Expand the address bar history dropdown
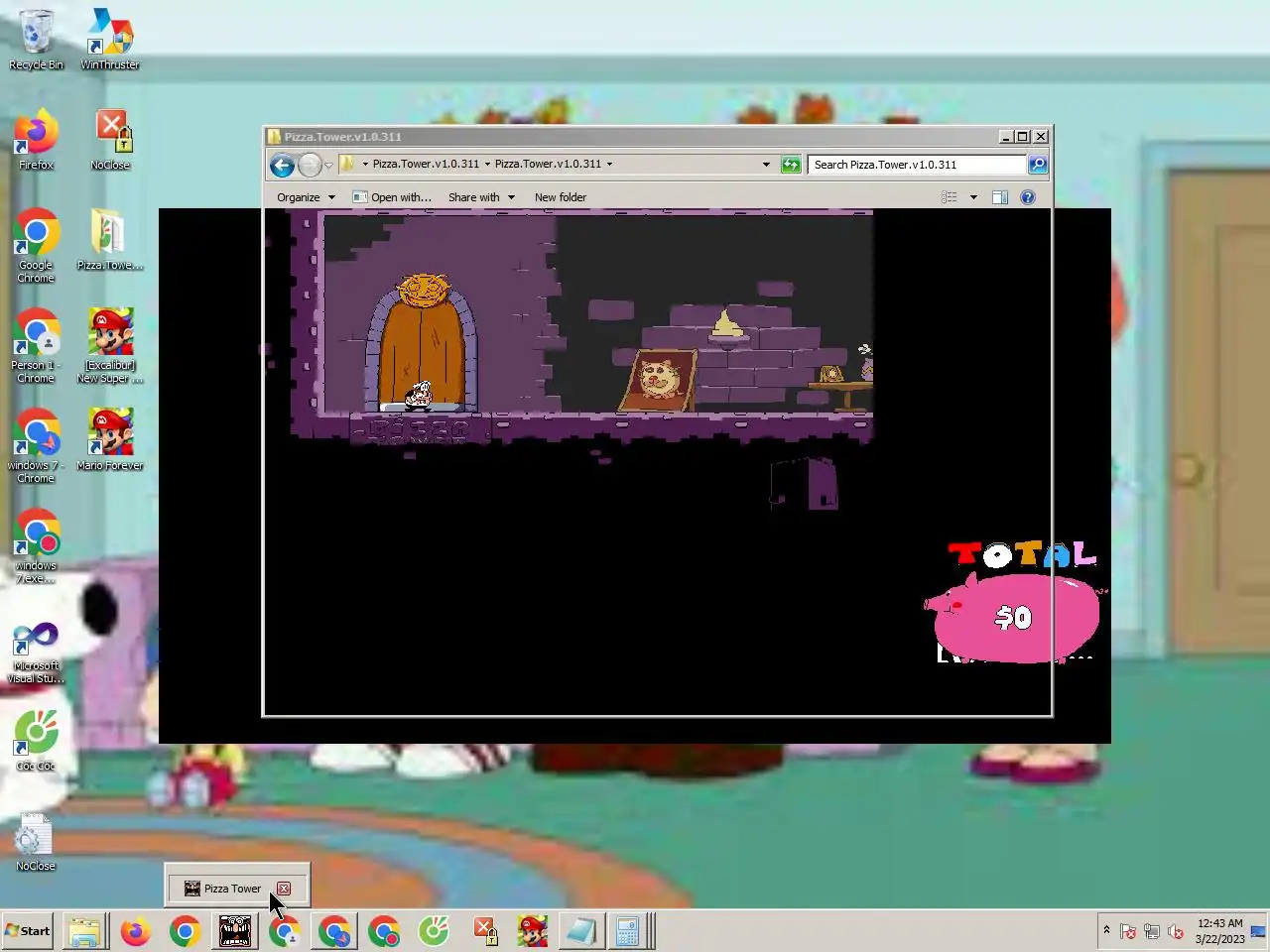Image resolution: width=1270 pixels, height=952 pixels. click(x=766, y=165)
